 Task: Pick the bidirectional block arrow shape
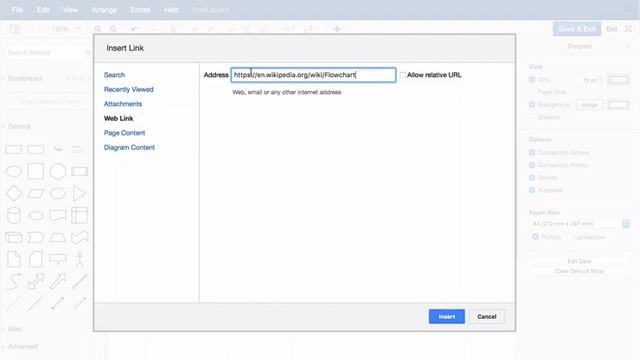[x=36, y=281]
